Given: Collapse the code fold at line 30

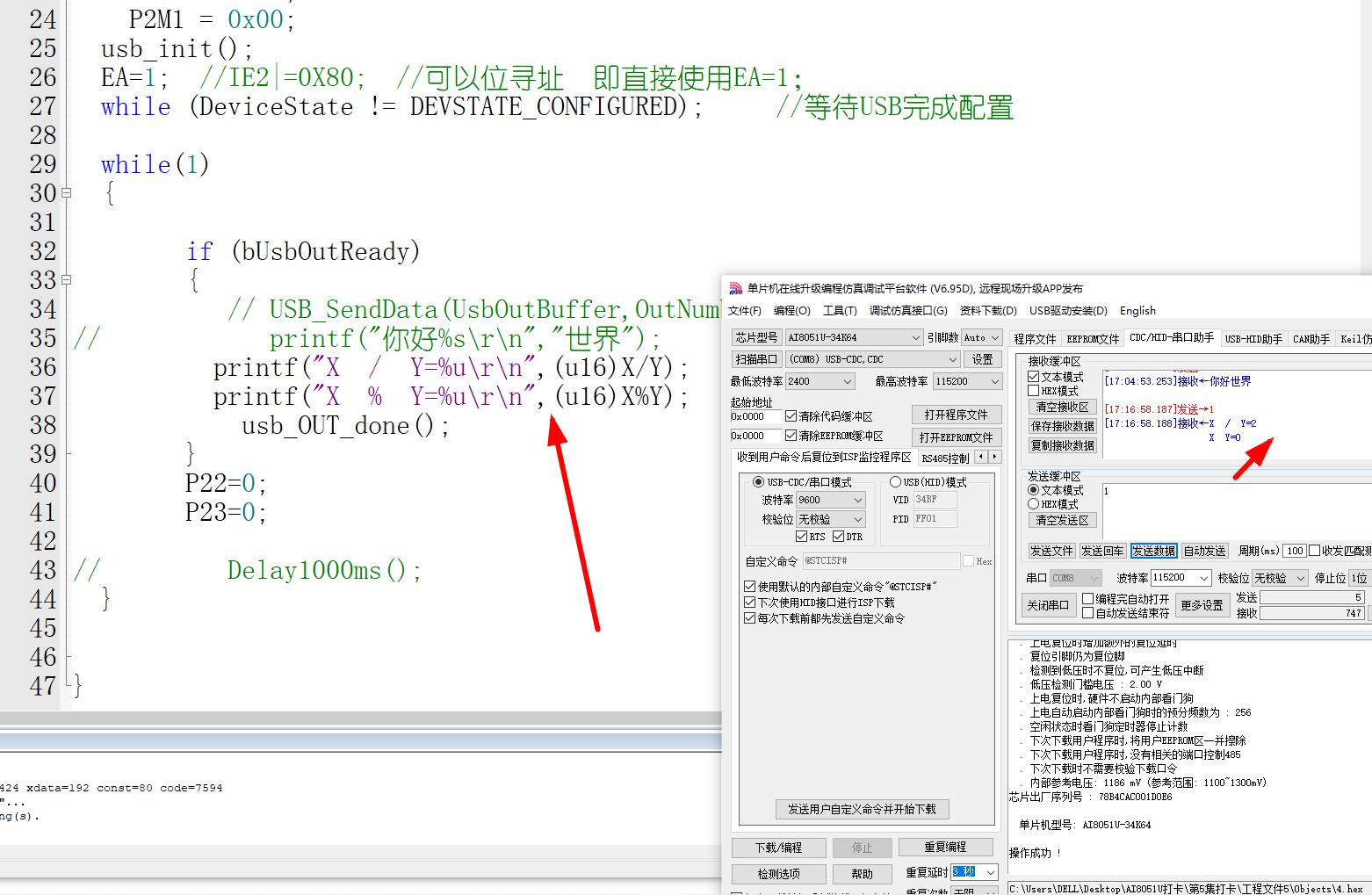Looking at the screenshot, I should point(66,193).
